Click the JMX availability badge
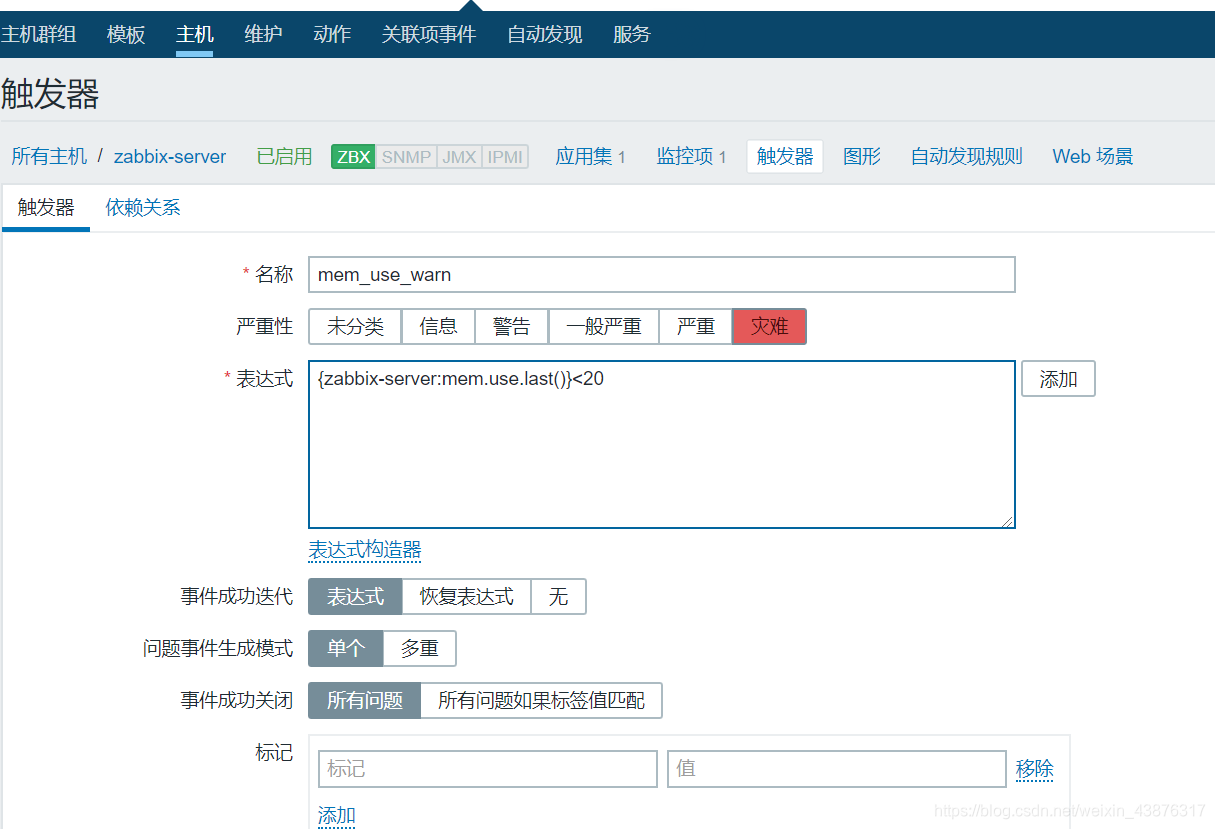This screenshot has width=1215, height=829. coord(459,157)
